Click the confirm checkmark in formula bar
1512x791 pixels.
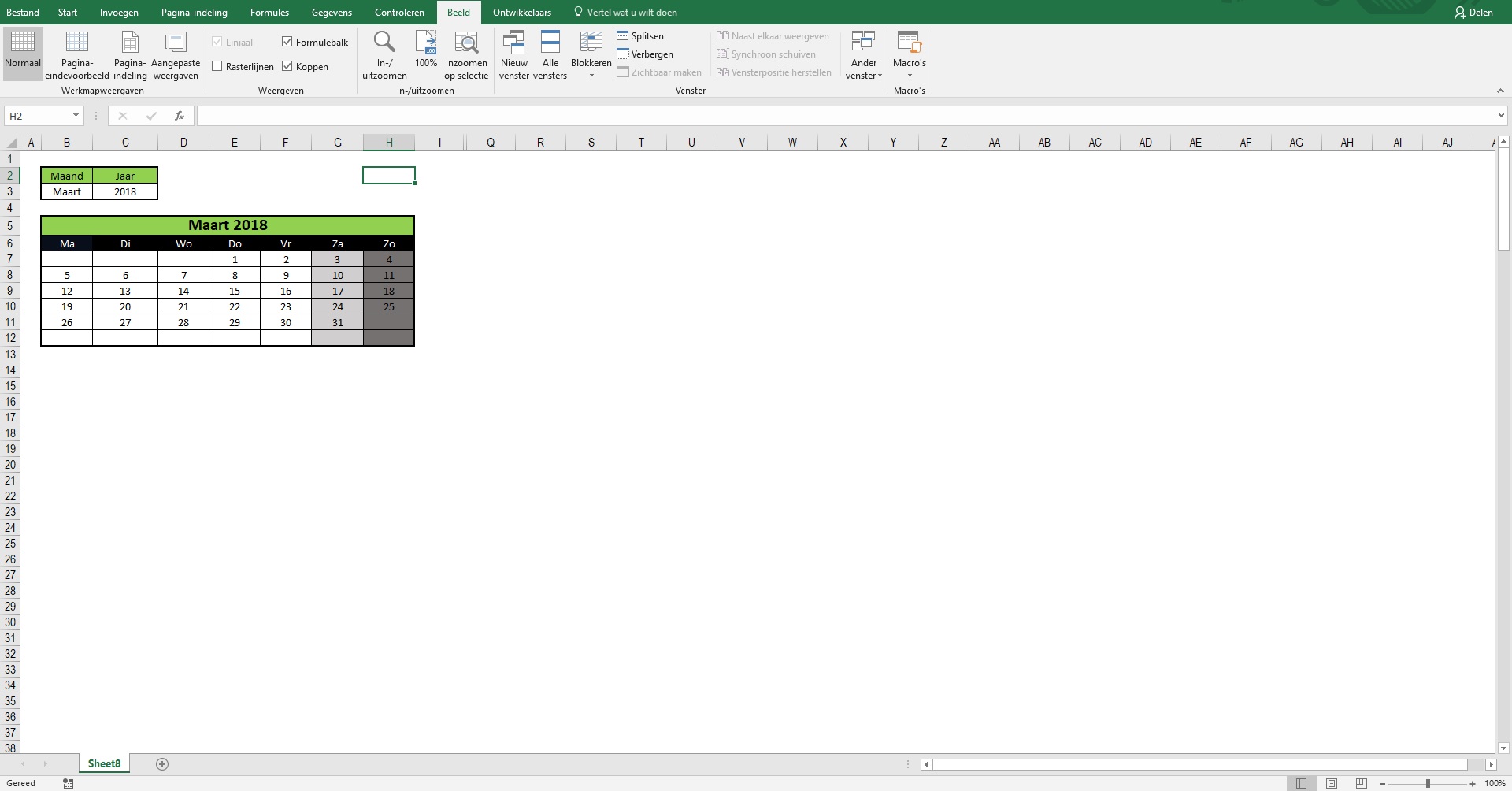pyautogui.click(x=150, y=116)
